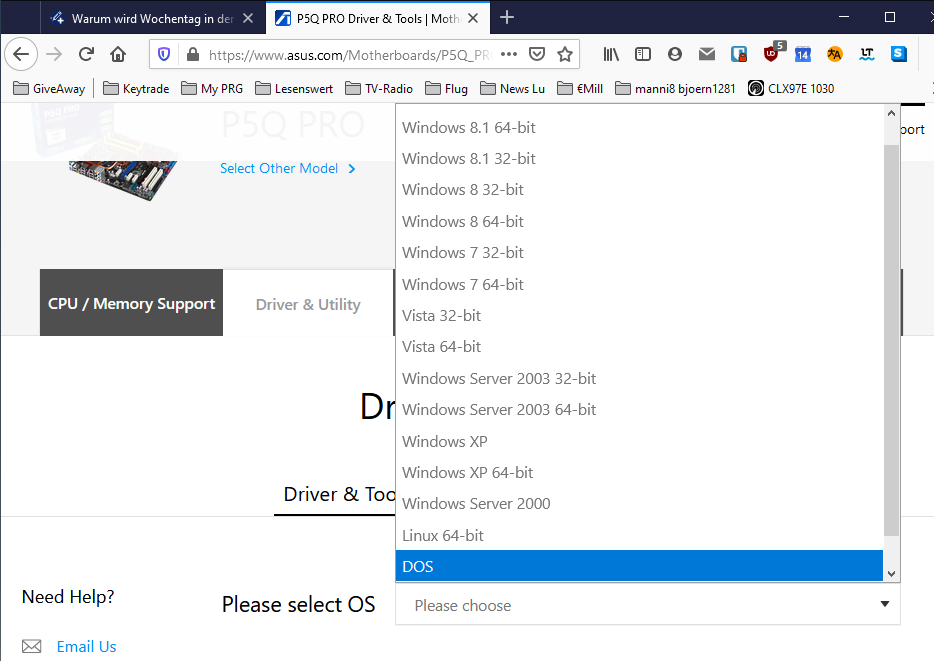Choose Windows 8 64-bit option
Image resolution: width=934 pixels, height=661 pixels.
point(639,221)
